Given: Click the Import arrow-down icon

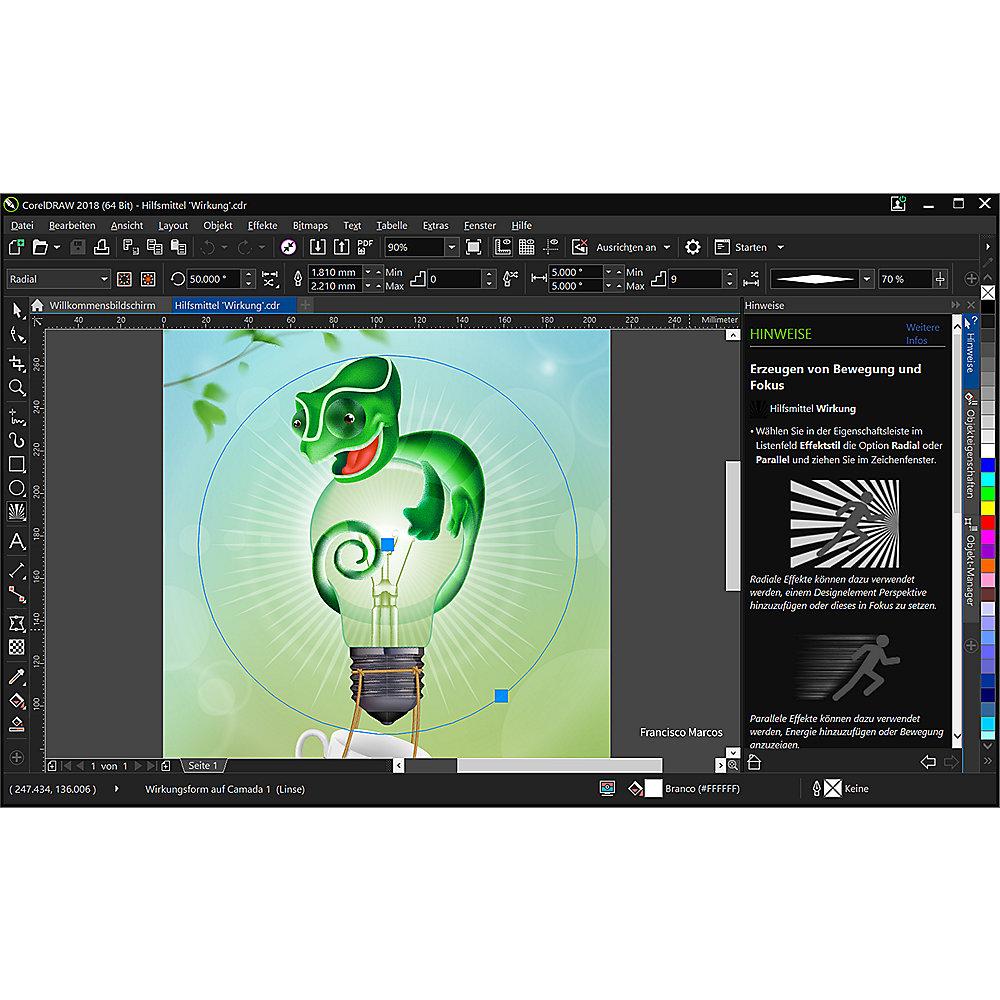Looking at the screenshot, I should tap(318, 247).
